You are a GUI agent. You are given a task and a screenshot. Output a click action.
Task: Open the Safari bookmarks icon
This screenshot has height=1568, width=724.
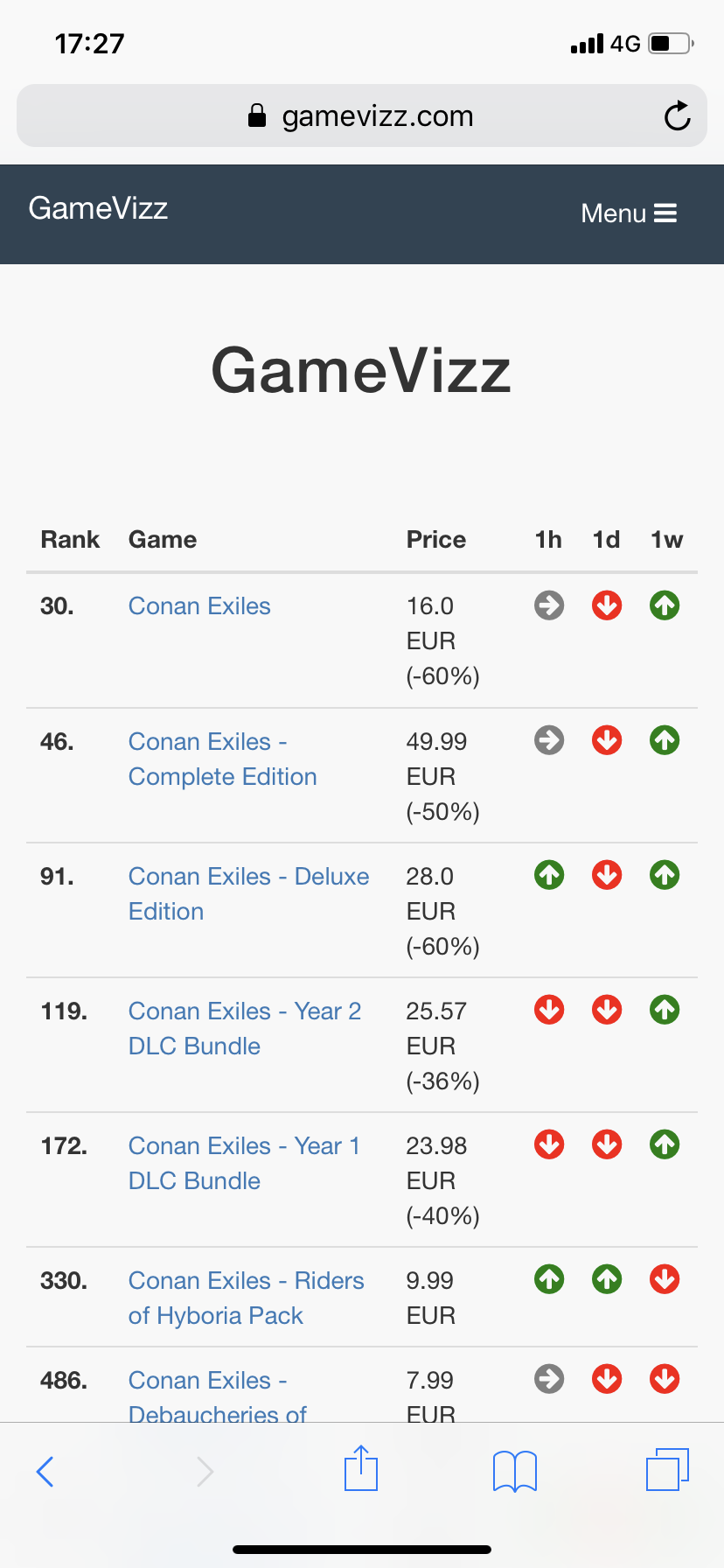click(x=515, y=1471)
